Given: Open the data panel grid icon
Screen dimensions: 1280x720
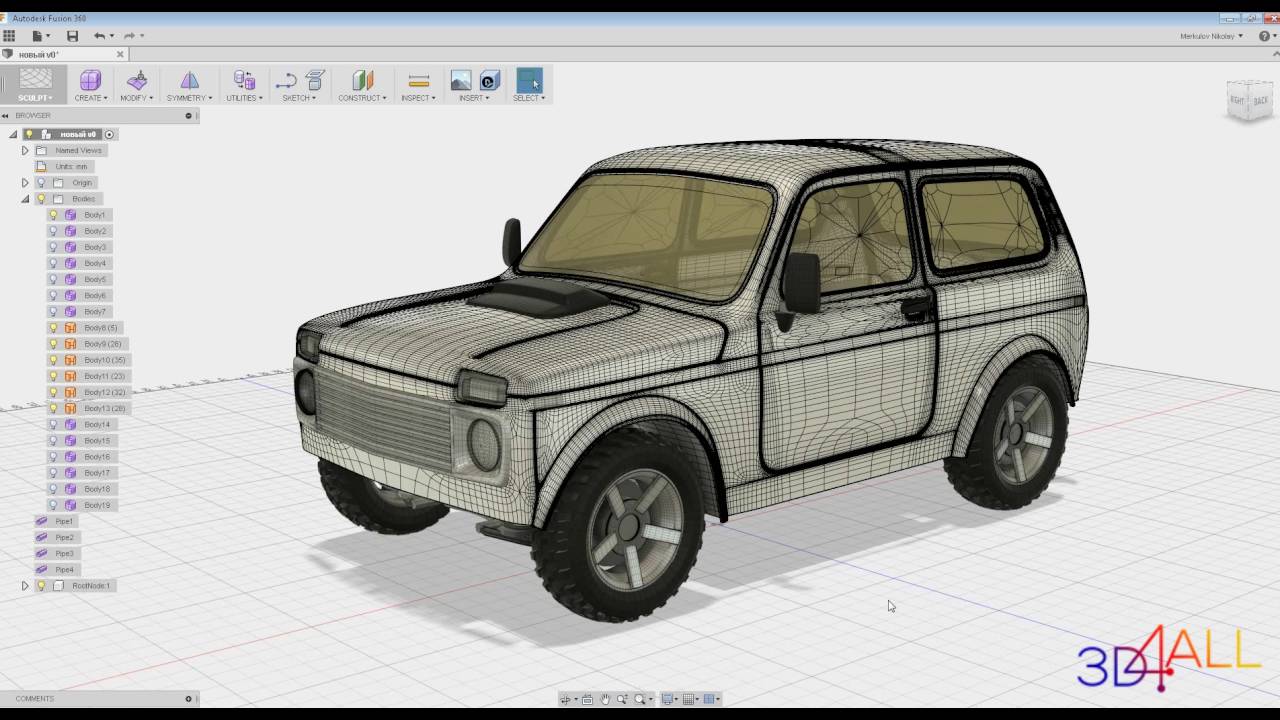Looking at the screenshot, I should (x=9, y=36).
